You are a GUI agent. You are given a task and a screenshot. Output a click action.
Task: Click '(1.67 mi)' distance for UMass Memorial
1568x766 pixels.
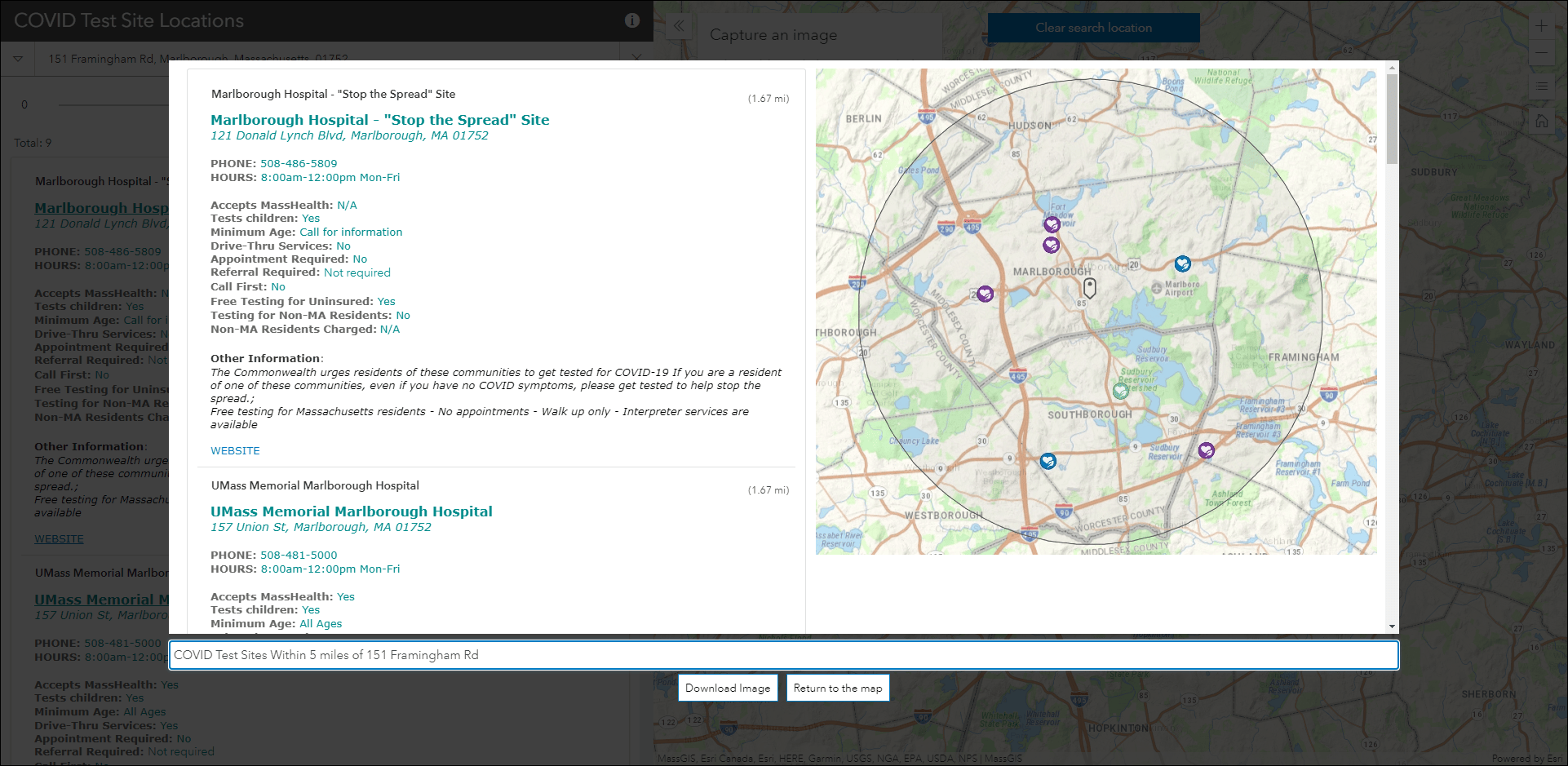[768, 490]
